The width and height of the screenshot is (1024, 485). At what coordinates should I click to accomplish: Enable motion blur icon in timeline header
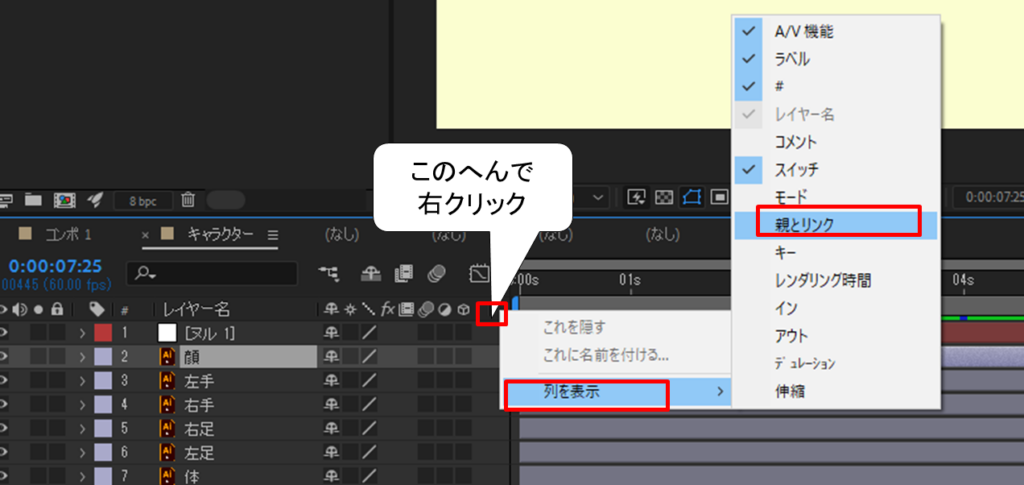coord(435,273)
